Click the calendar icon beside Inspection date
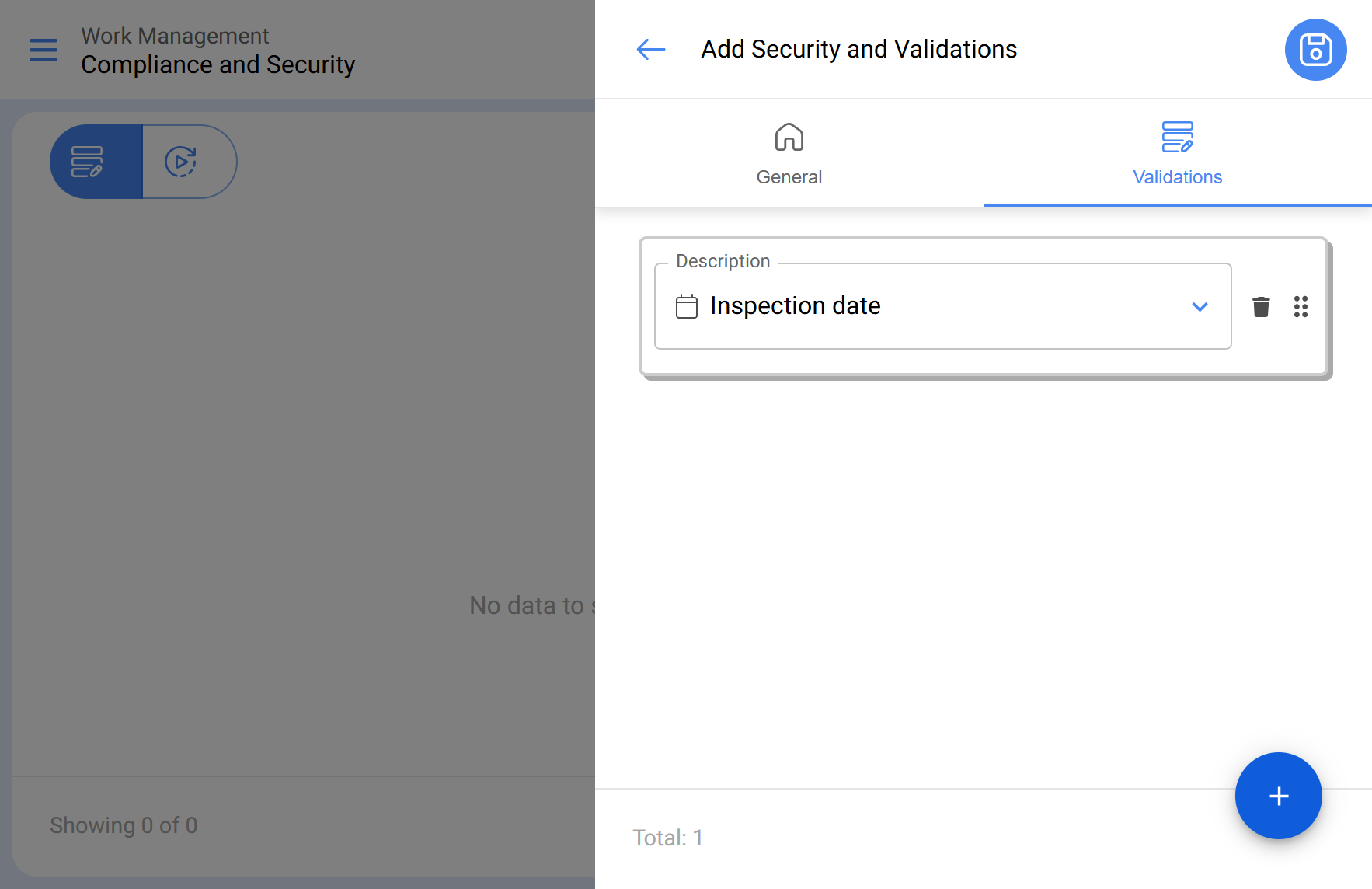Screen dimensions: 1372x889 coord(687,306)
